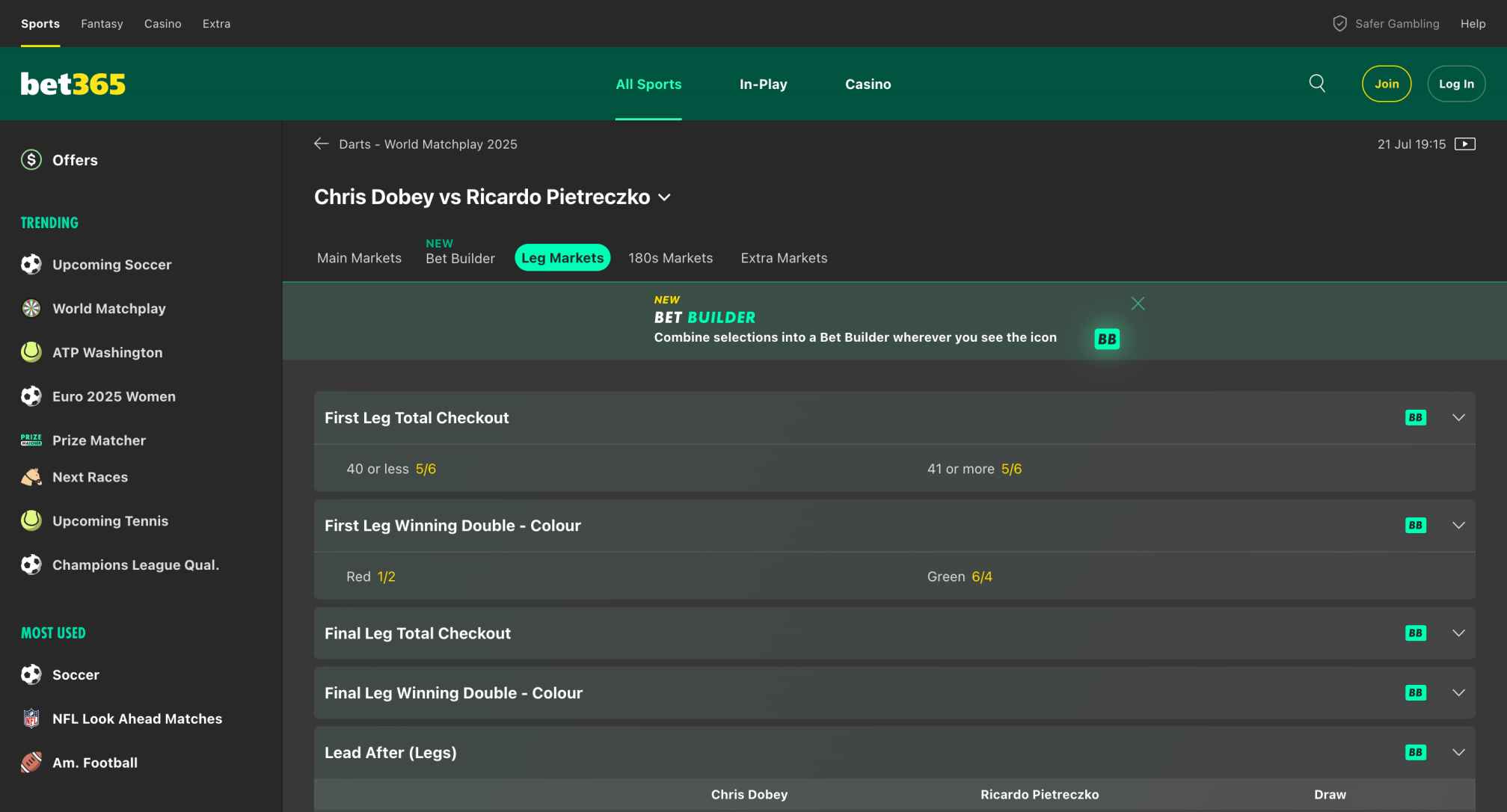1507x812 pixels.
Task: Click the live stream video icon
Action: click(1464, 144)
